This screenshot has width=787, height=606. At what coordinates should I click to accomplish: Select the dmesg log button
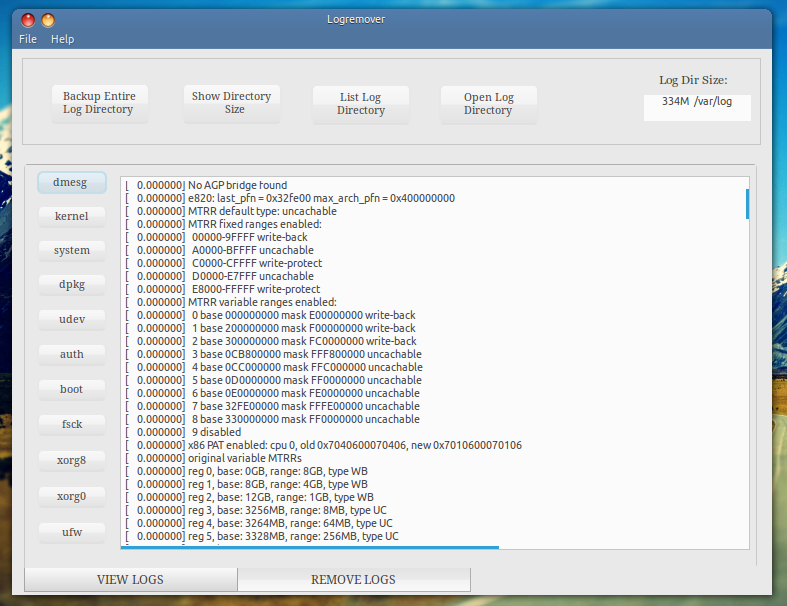tap(72, 182)
